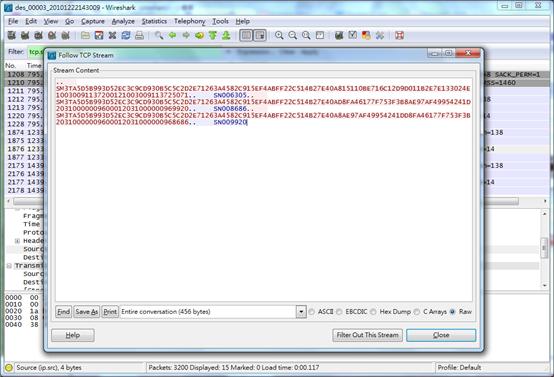The width and height of the screenshot is (554, 377).
Task: Click the Print toolbar printer icon
Action: (139, 35)
